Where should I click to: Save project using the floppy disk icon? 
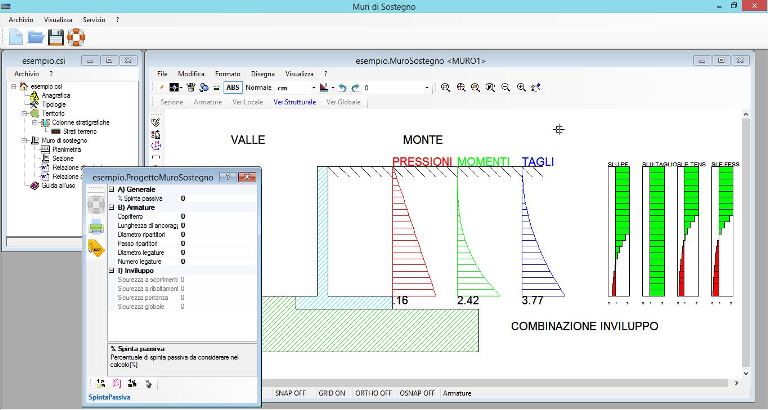pyautogui.click(x=56, y=38)
